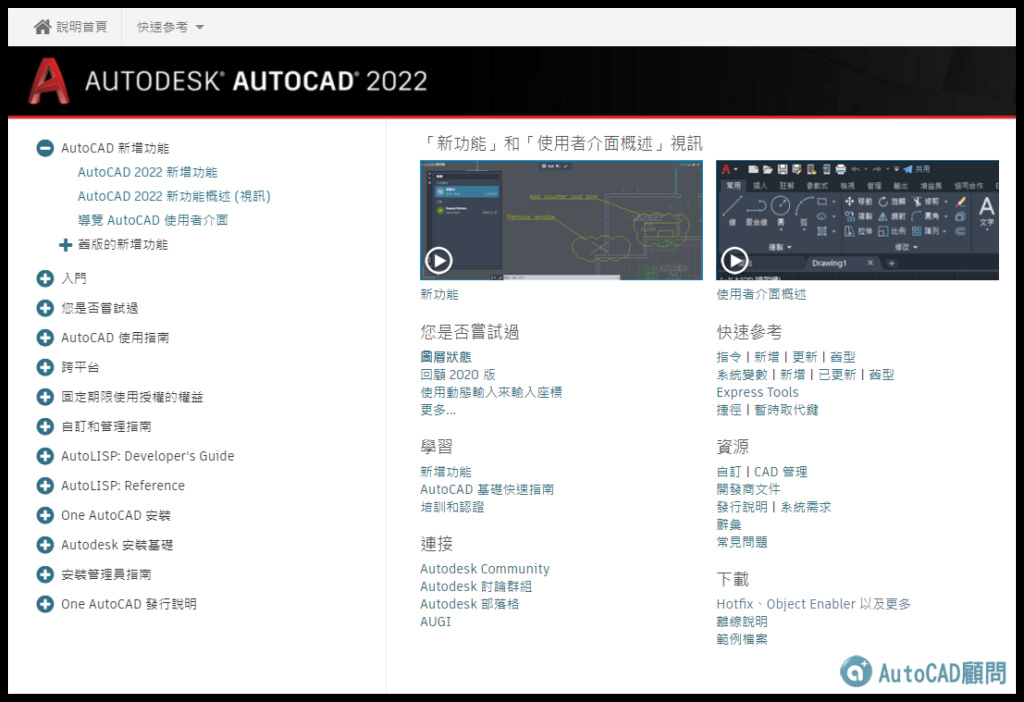The width and height of the screenshot is (1024, 702).
Task: Expand 固定期限使用授權的權益 node
Action: click(45, 397)
